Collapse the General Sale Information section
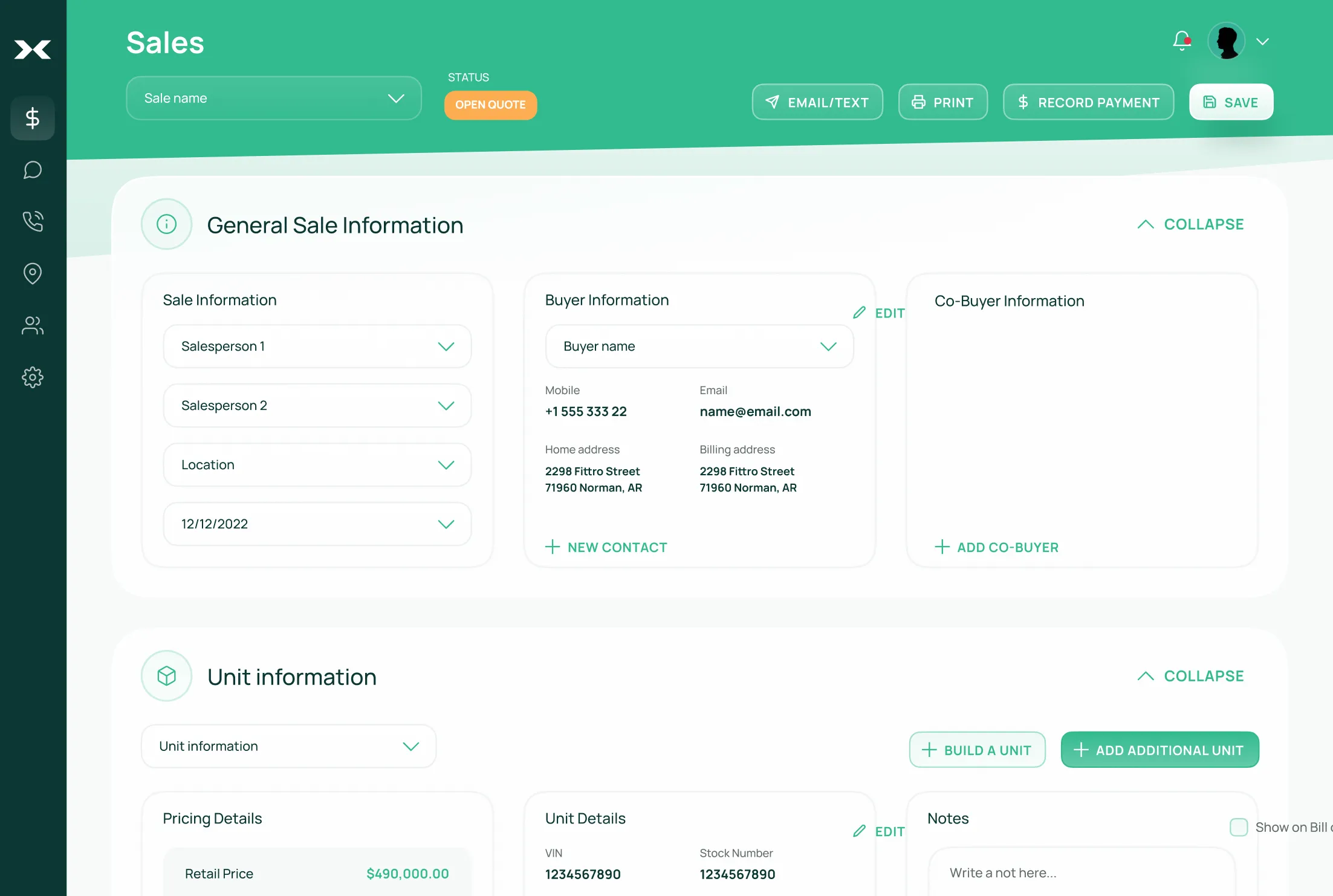This screenshot has height=896, width=1333. tap(1189, 224)
